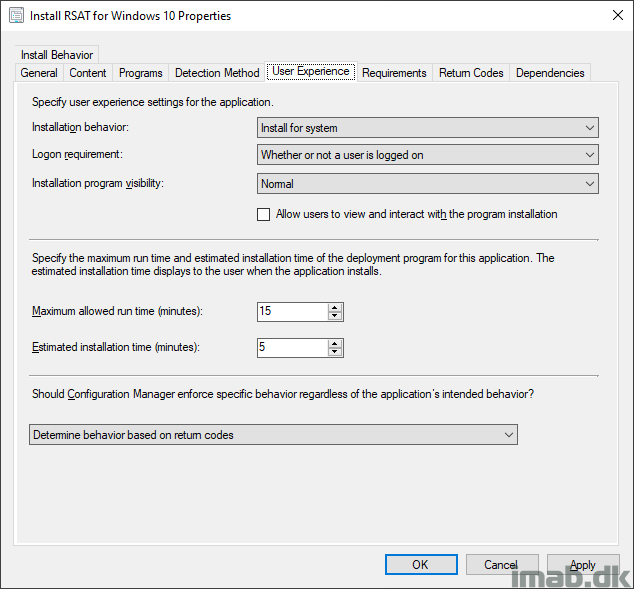This screenshot has width=634, height=589.
Task: Enable Allow users to view and interact checkbox
Action: 264,214
